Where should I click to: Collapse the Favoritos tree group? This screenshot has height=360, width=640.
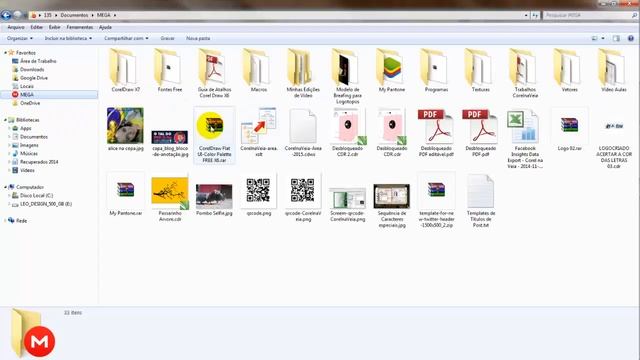tap(5, 53)
